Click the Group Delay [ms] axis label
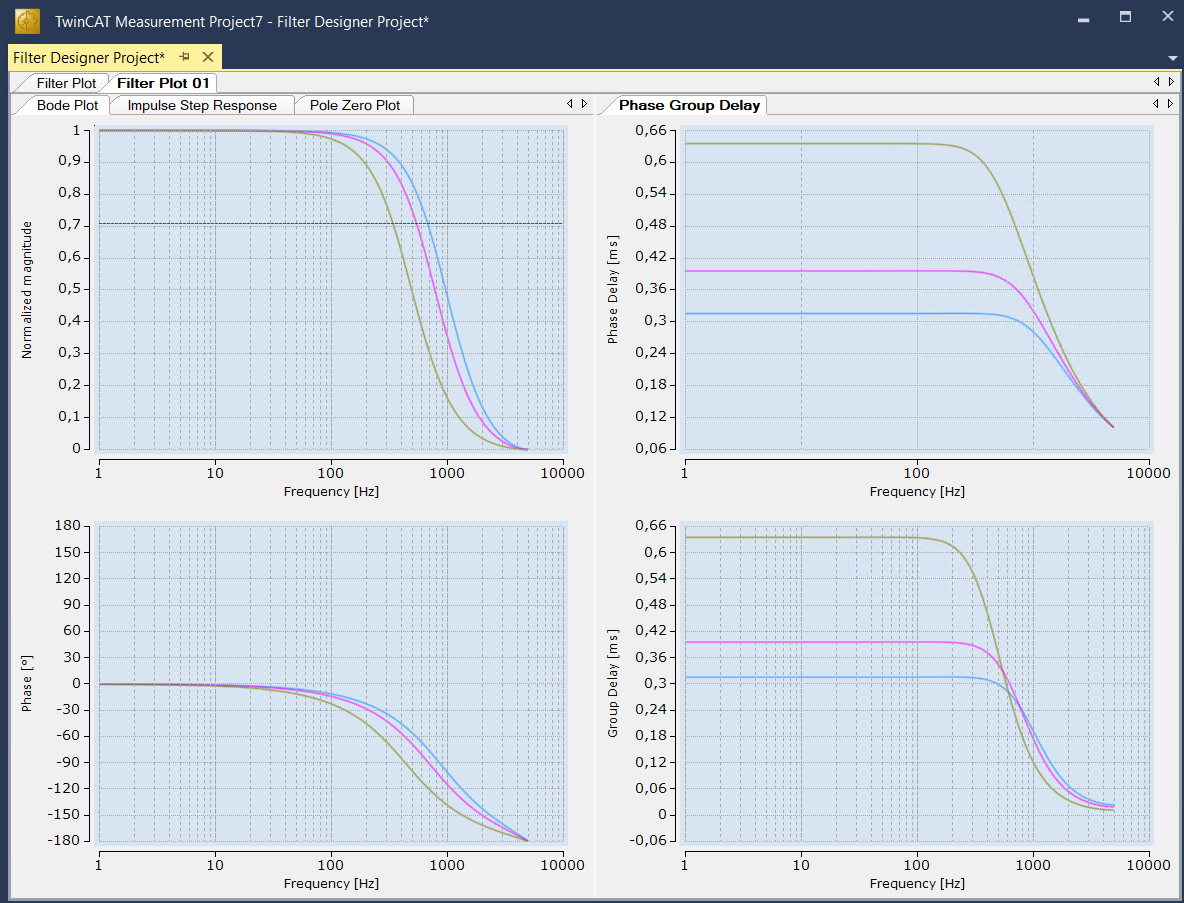The width and height of the screenshot is (1184, 903). 612,683
